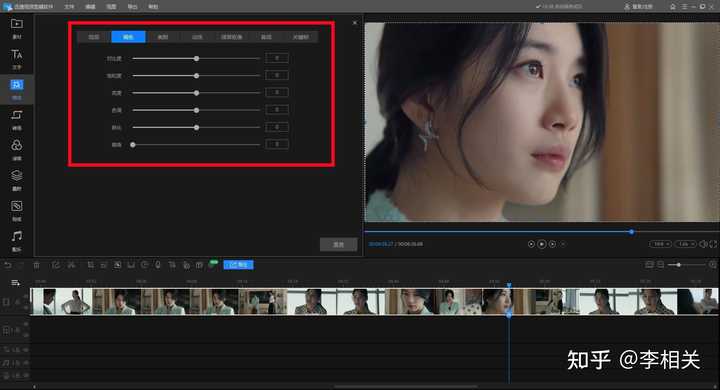Switch to the last tab of the edit panel
Image resolution: width=720 pixels, height=390 pixels.
pyautogui.click(x=301, y=37)
